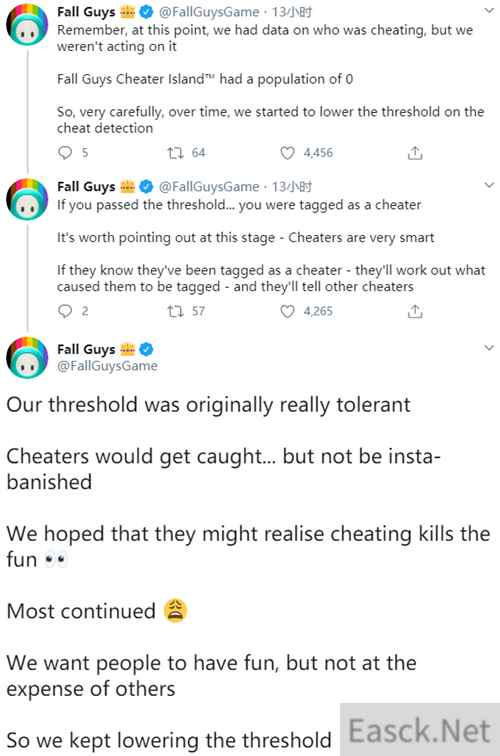
Task: Click the Fall Guys name on the second tweet
Action: pos(86,186)
